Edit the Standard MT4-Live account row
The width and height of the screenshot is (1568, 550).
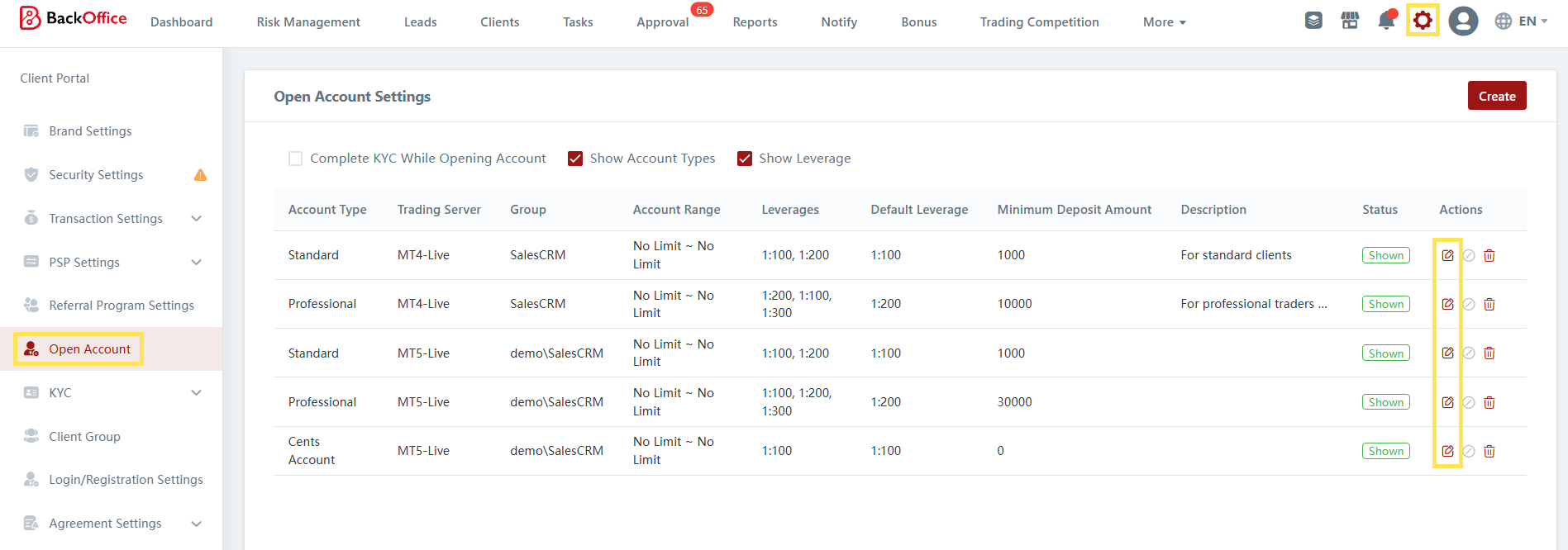pyautogui.click(x=1447, y=255)
